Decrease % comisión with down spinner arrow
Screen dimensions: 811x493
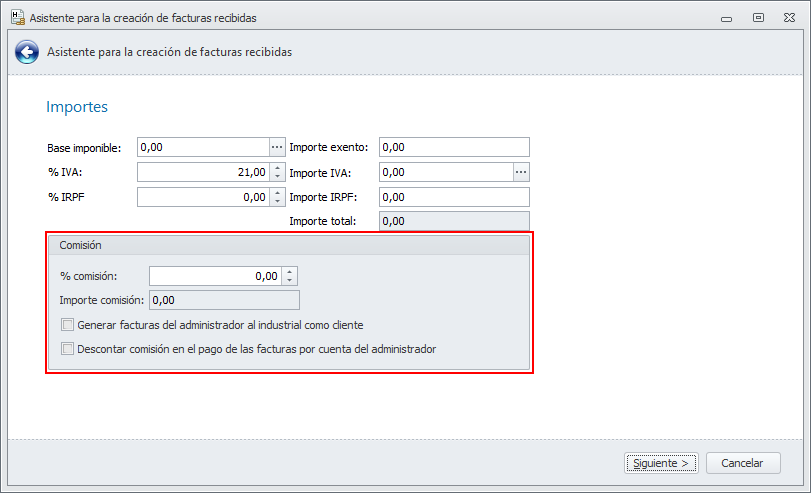click(x=290, y=280)
